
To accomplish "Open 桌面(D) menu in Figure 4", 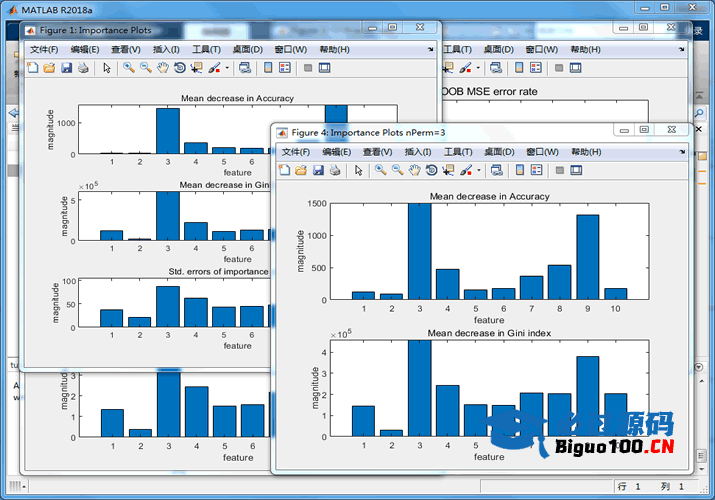I will (x=499, y=152).
